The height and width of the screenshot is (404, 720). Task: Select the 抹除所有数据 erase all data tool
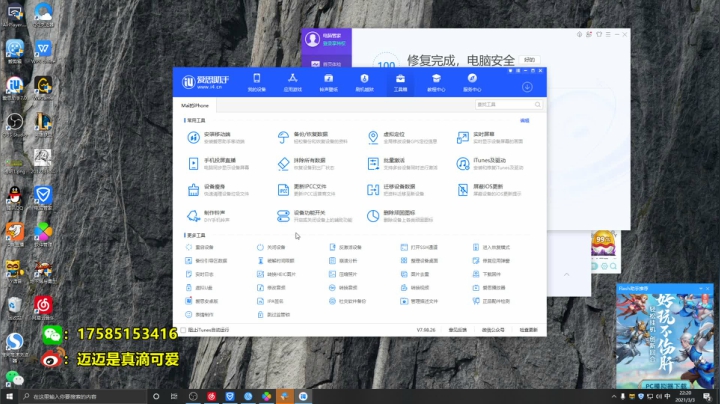click(306, 163)
